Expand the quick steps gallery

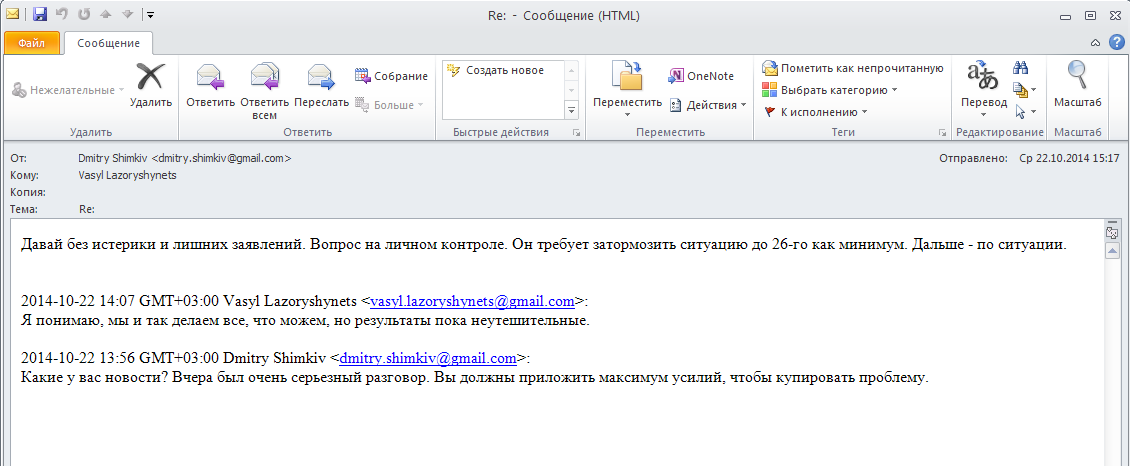coord(571,110)
